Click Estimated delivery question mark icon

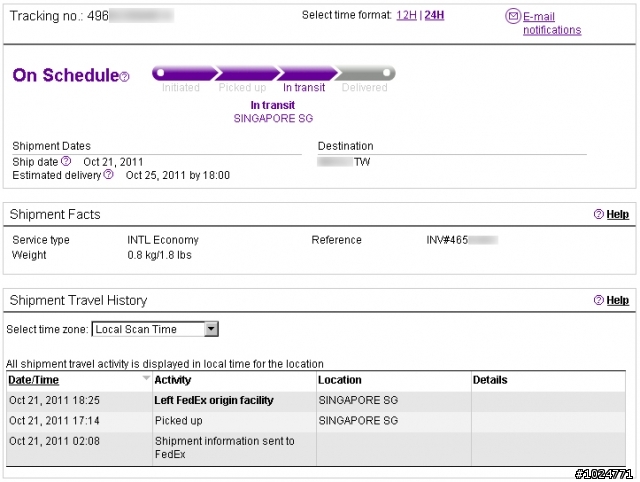point(108,175)
